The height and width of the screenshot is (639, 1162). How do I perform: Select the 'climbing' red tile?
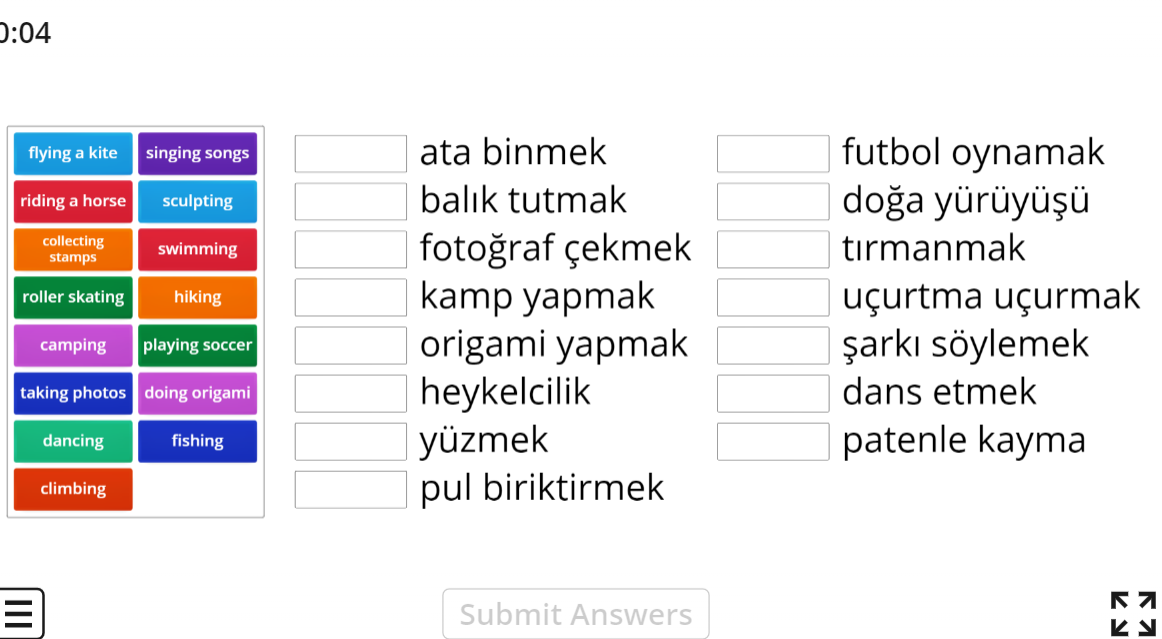(73, 489)
